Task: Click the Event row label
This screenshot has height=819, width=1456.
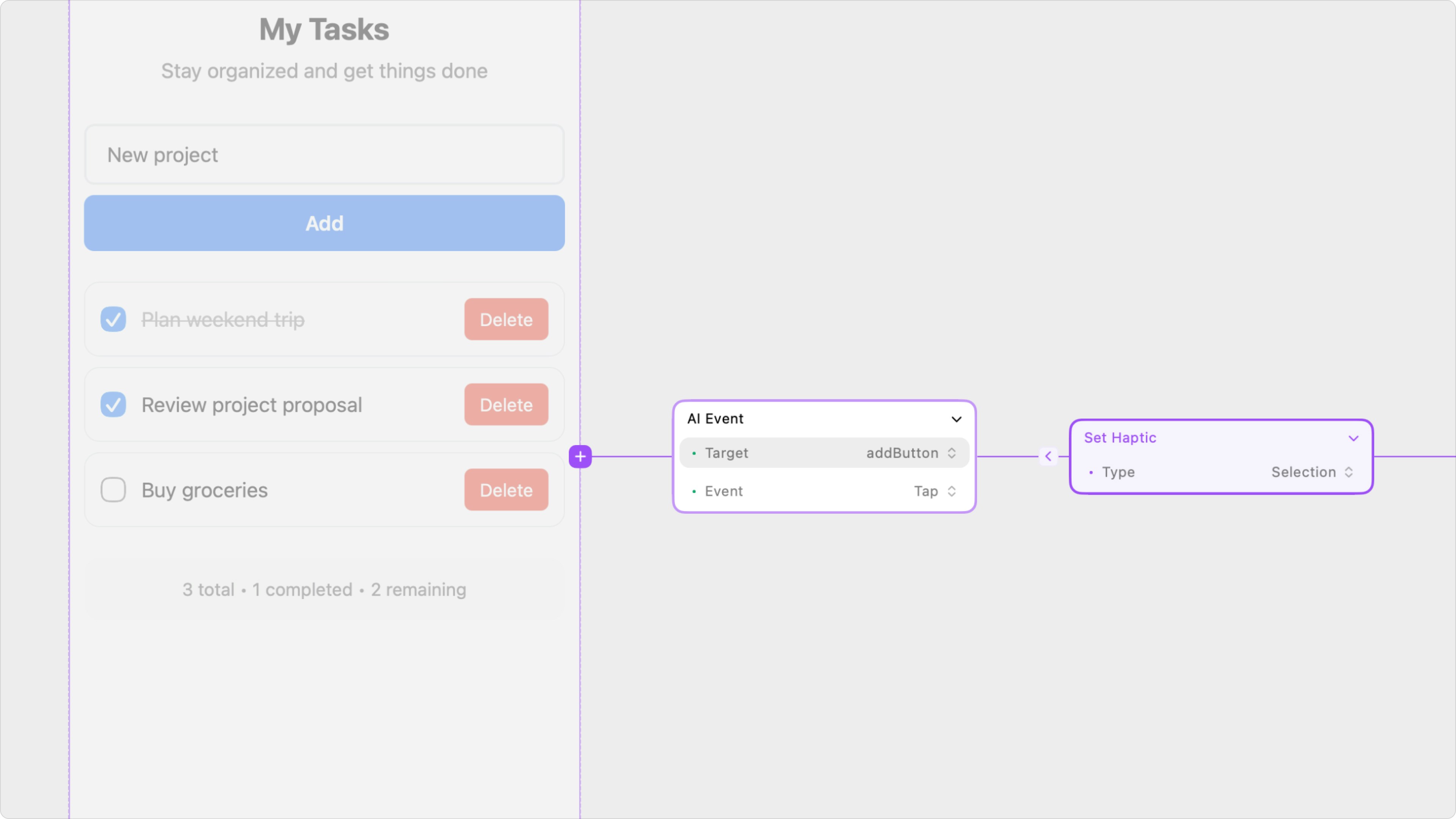Action: point(723,491)
